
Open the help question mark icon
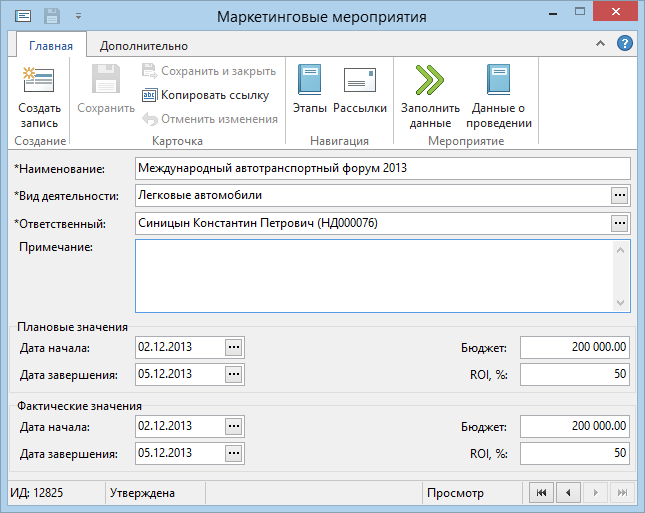pos(625,44)
